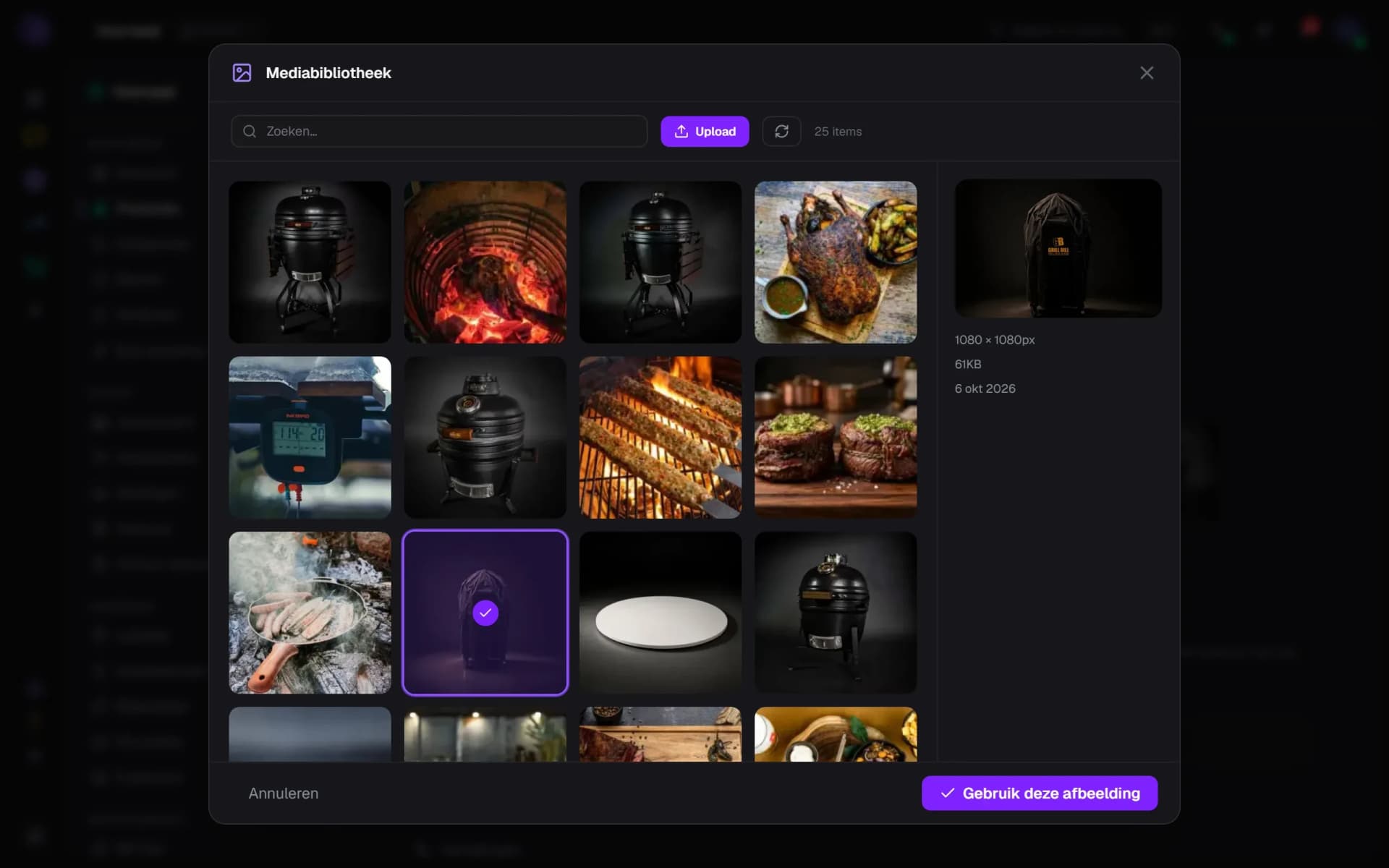This screenshot has width=1389, height=868.
Task: Click the '25 items' count text
Action: (838, 132)
